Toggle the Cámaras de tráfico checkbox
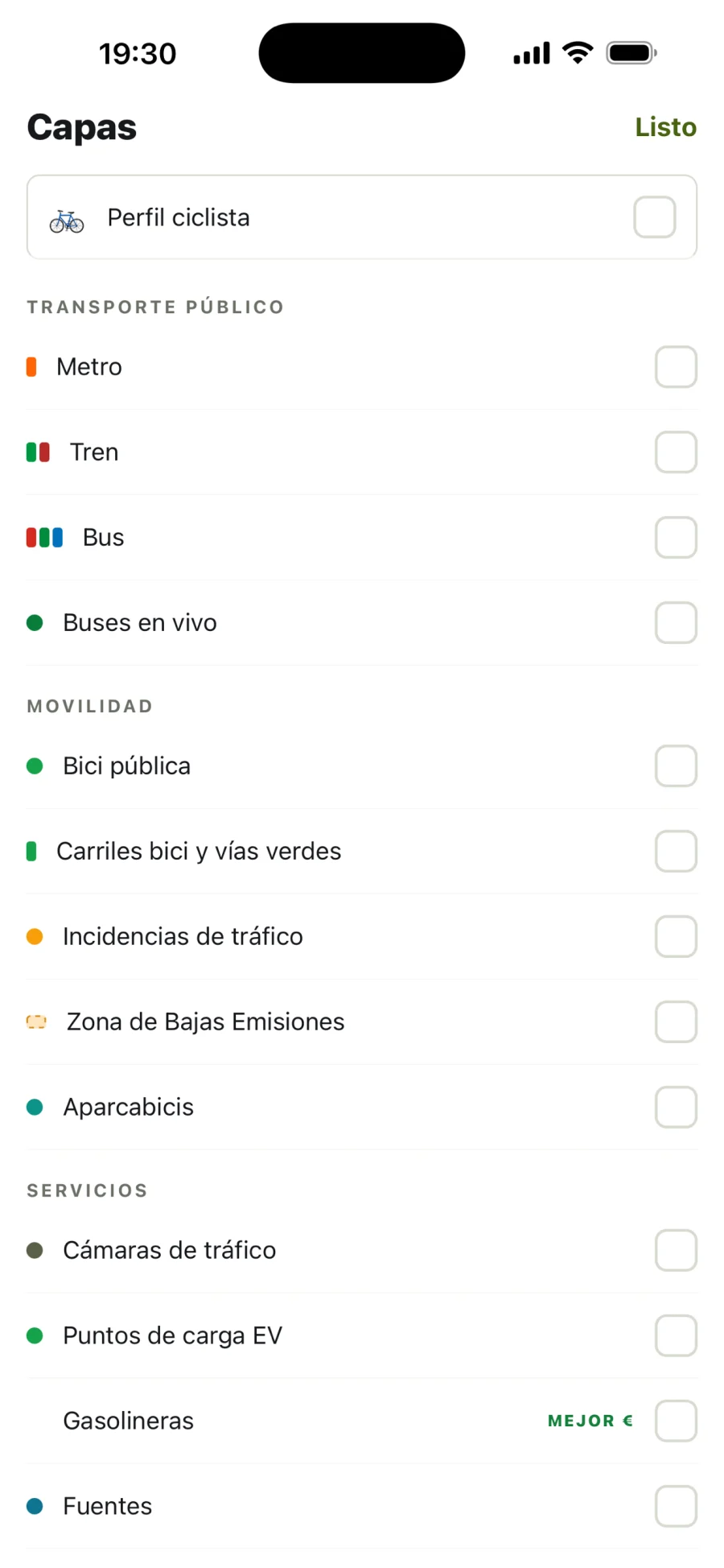Image resolution: width=724 pixels, height=1568 pixels. point(676,1251)
